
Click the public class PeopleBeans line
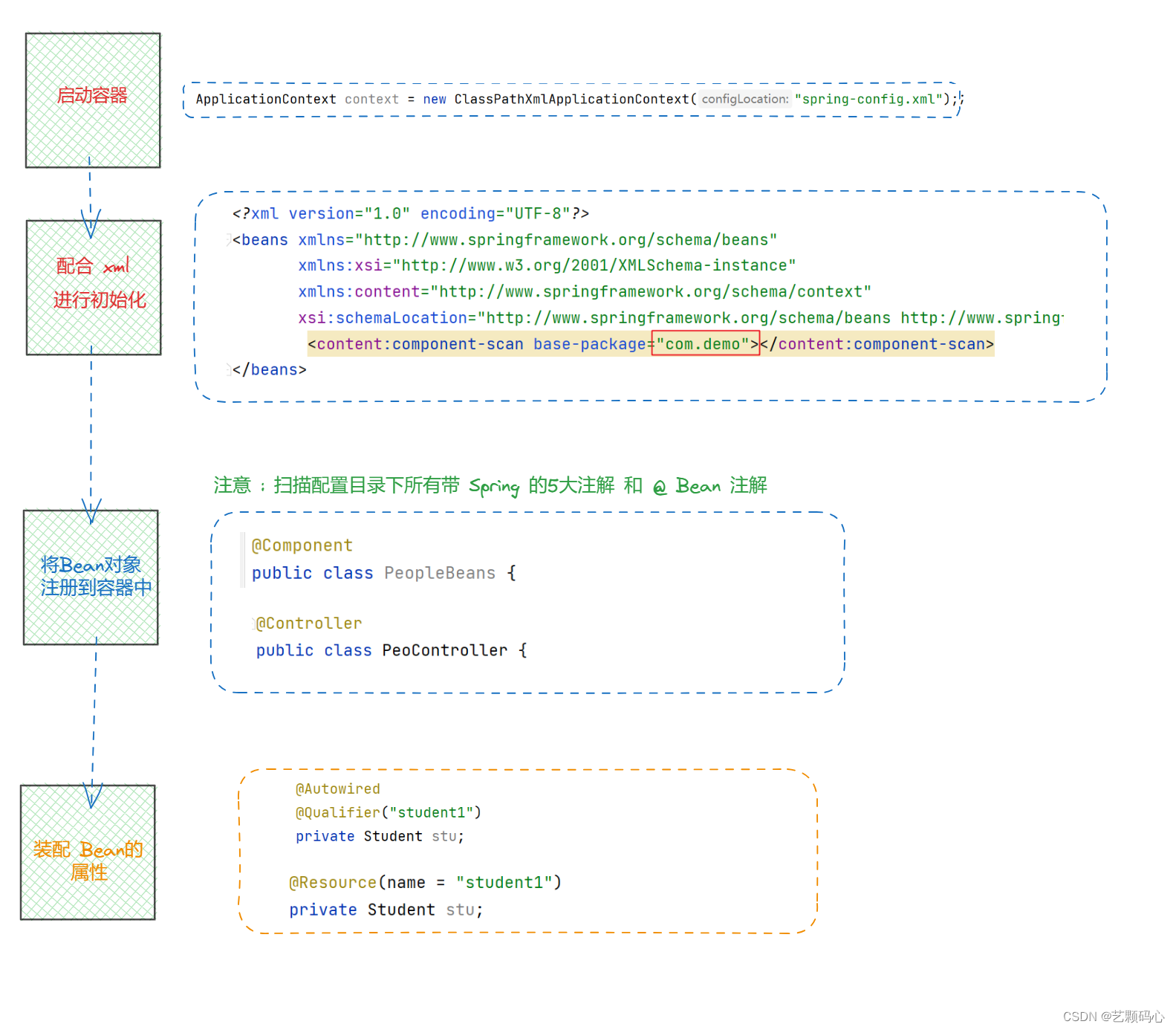pyautogui.click(x=383, y=573)
